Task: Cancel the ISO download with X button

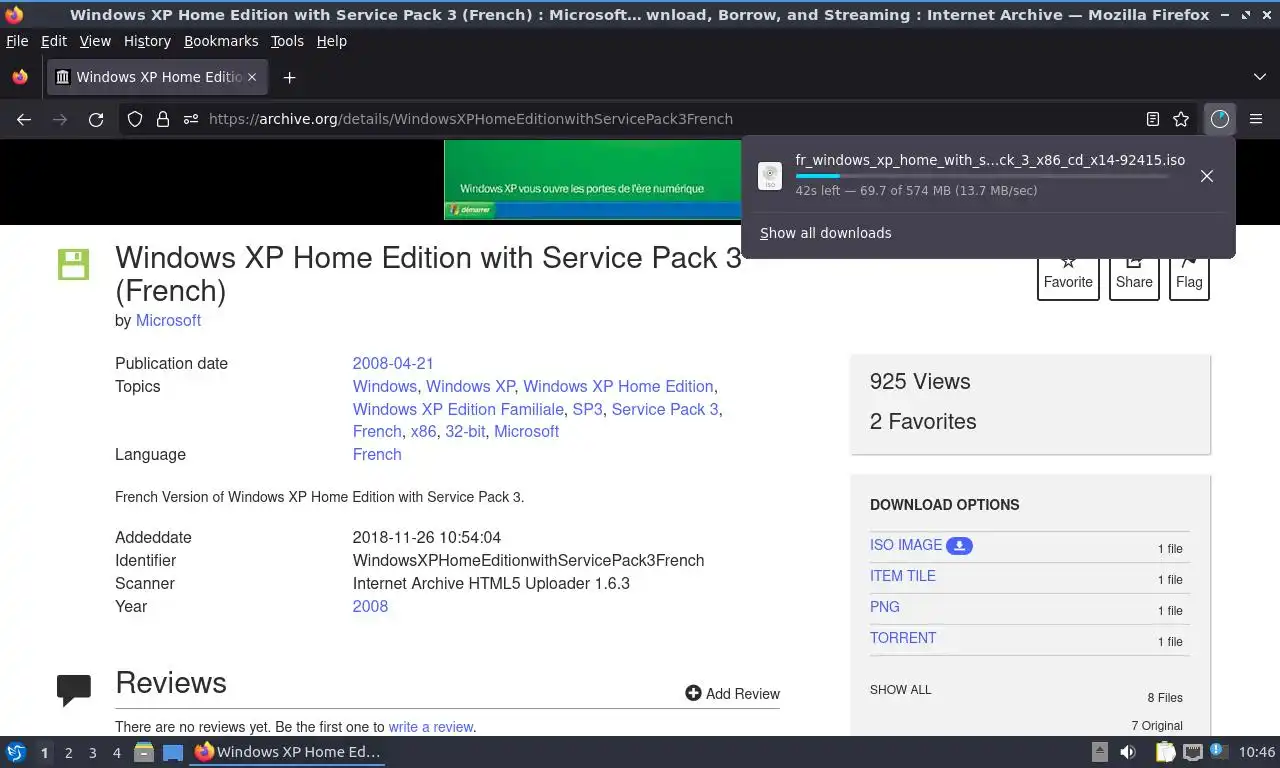Action: (x=1207, y=176)
